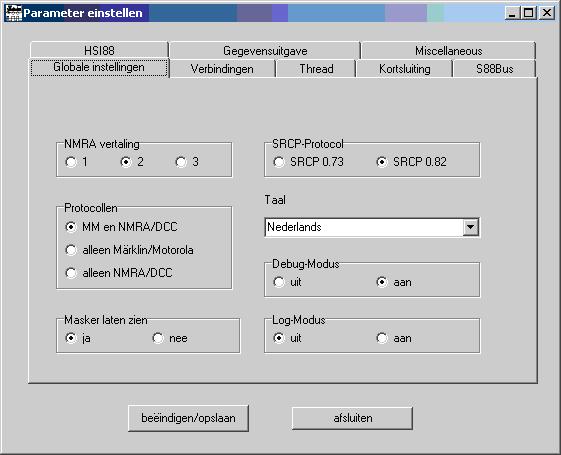This screenshot has height=455, width=561.
Task: Click the beëindigen/opslaan button
Action: (x=188, y=418)
